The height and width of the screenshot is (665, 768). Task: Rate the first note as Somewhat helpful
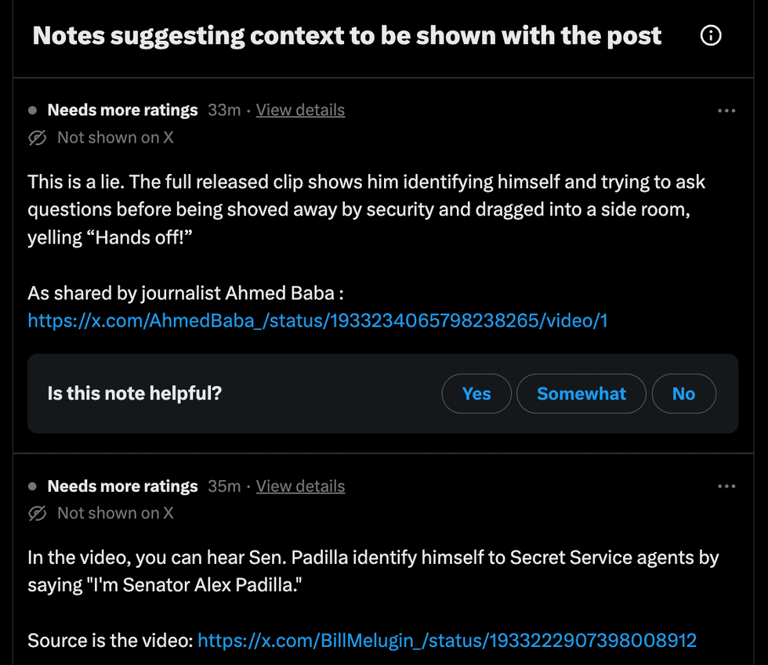[581, 394]
